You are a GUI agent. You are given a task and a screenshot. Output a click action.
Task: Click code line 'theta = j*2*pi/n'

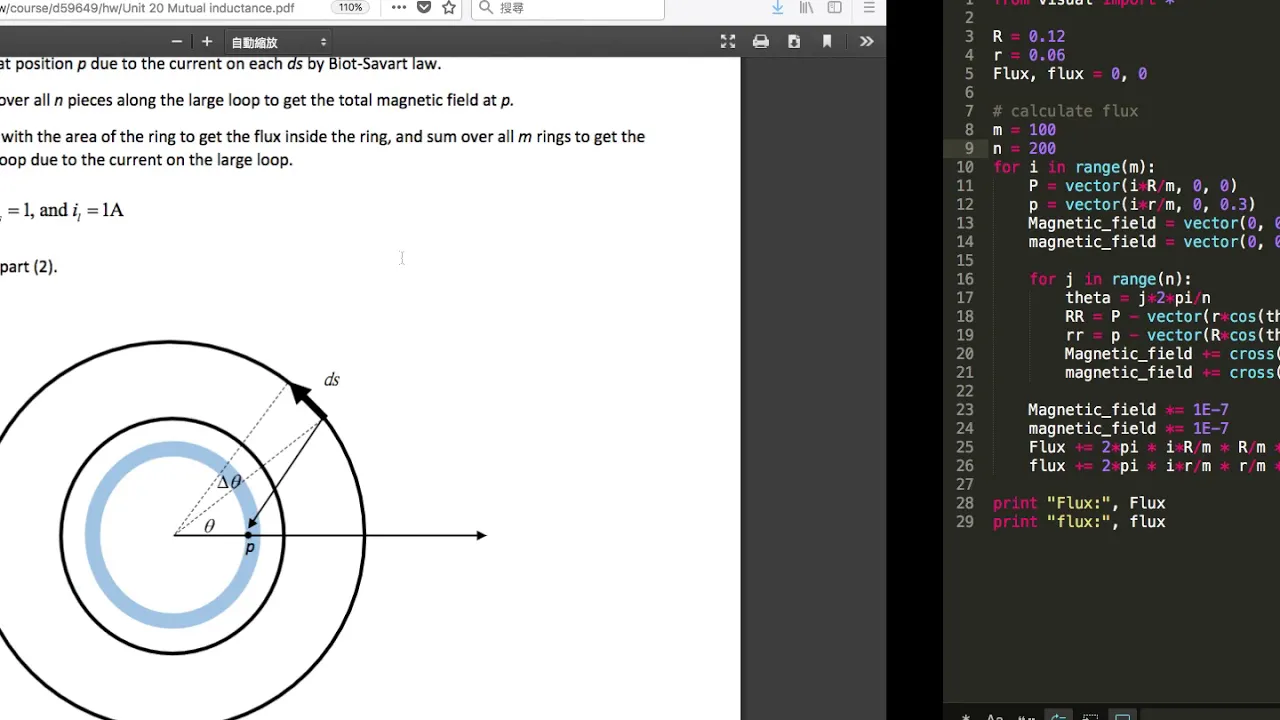click(x=1138, y=298)
